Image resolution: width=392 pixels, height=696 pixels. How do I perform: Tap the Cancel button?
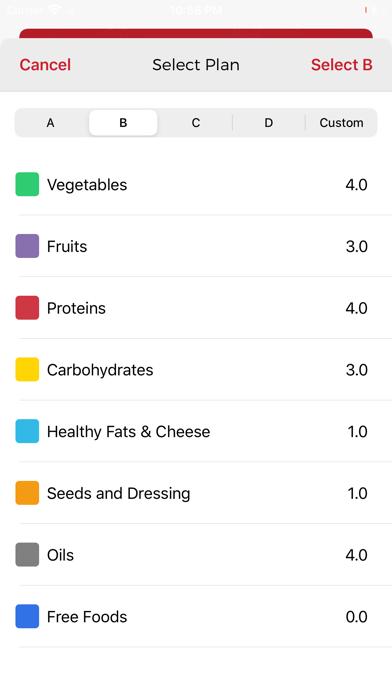[45, 65]
